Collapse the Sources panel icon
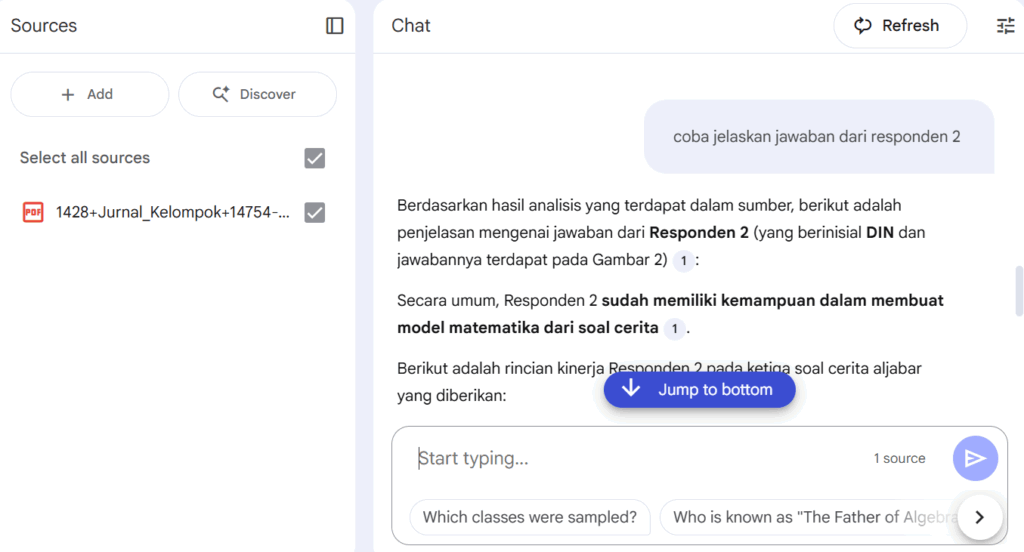This screenshot has height=552, width=1024. [x=335, y=26]
